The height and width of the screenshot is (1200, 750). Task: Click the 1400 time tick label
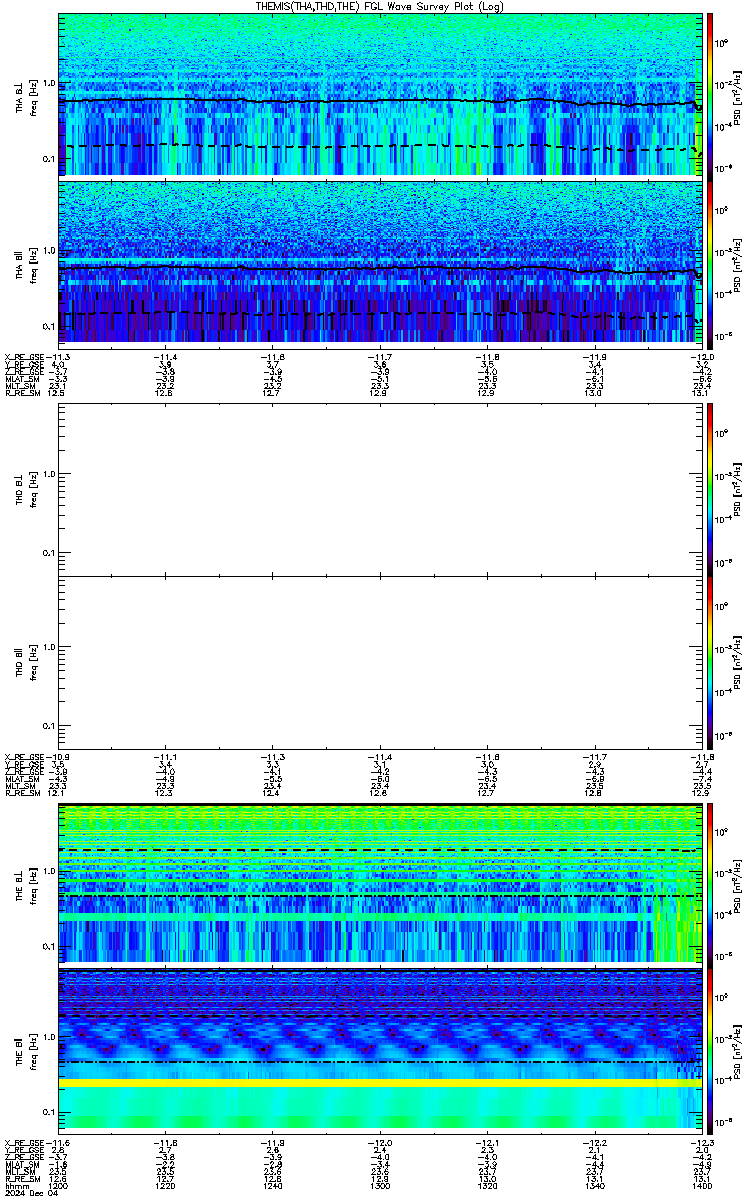pyautogui.click(x=702, y=1186)
